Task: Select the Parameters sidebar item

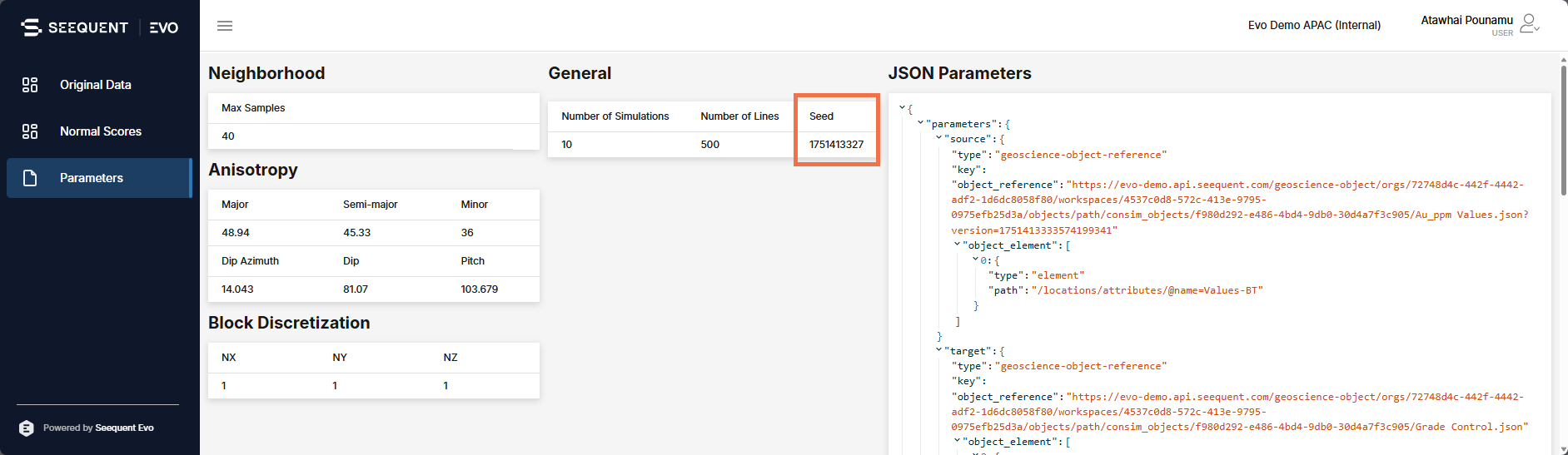Action: click(92, 178)
